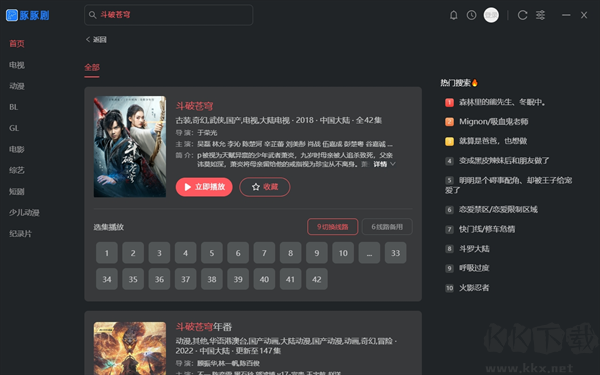600x375 pixels.
Task: Expand the hidden episodes via the … button
Action: [x=369, y=253]
